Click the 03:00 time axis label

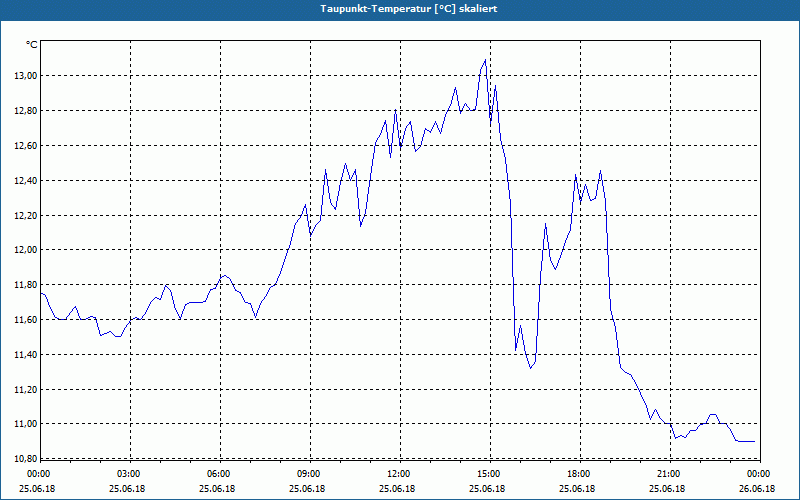(131, 474)
